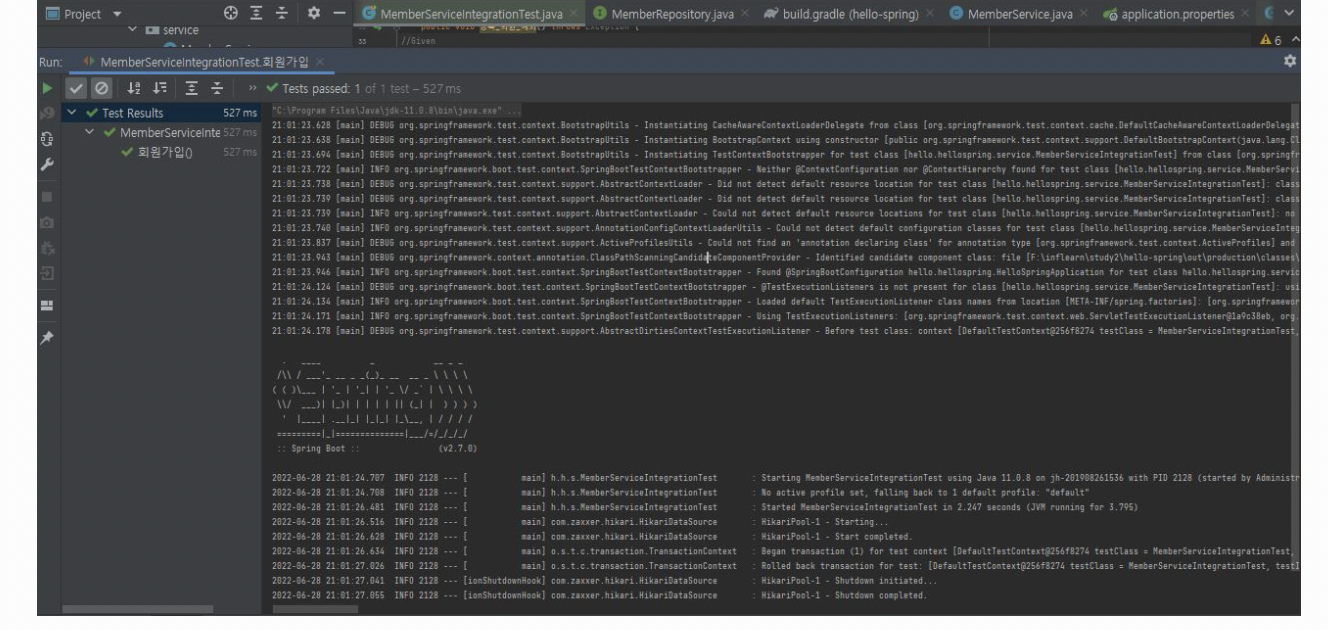Select the 회원가입() test row

pos(161,152)
